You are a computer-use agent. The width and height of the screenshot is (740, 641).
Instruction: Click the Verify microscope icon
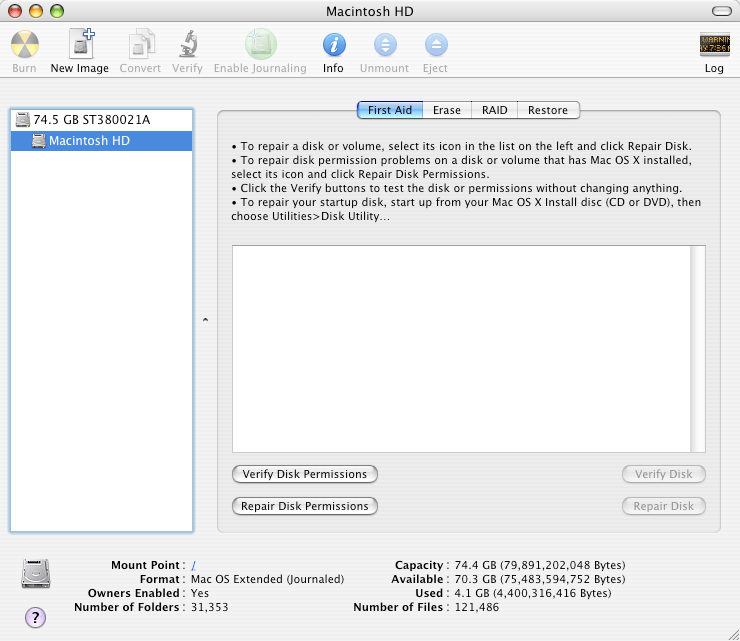tap(187, 45)
